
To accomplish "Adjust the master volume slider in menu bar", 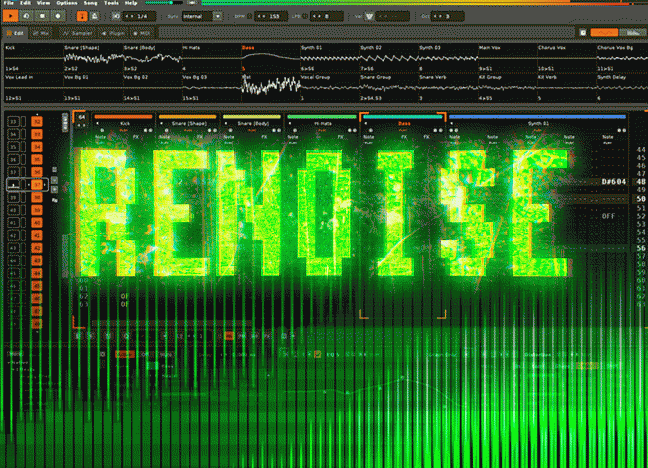I will tap(164, 3).
